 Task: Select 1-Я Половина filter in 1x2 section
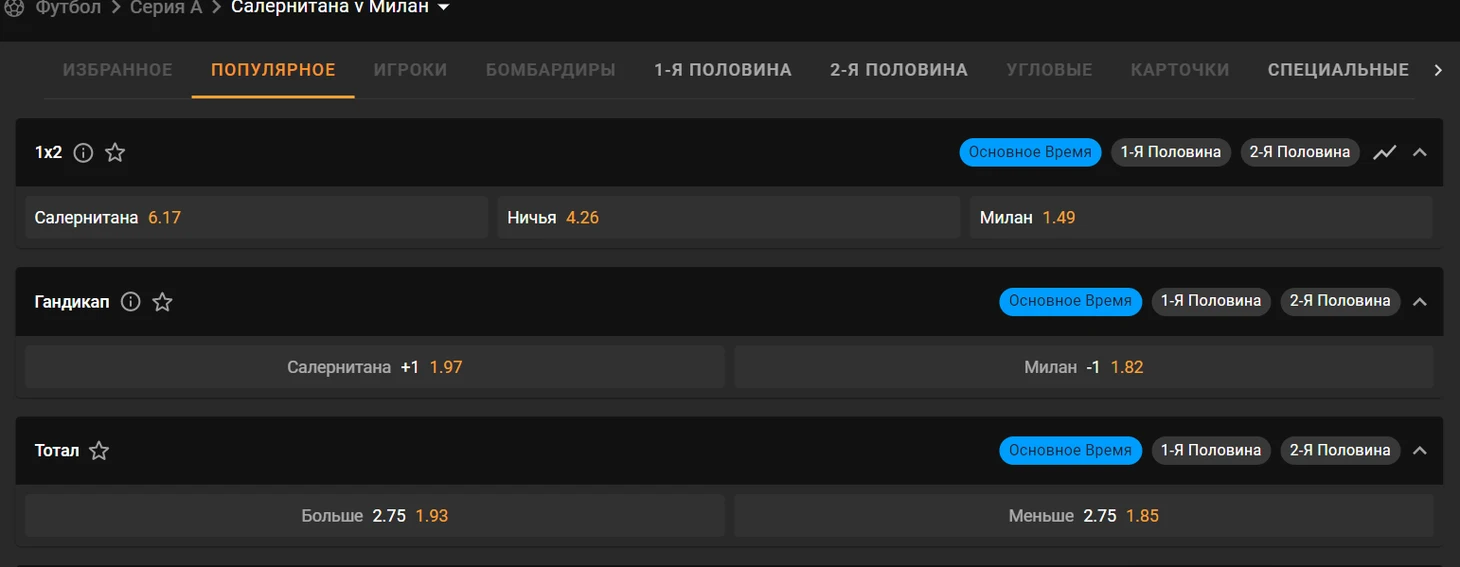(x=1170, y=152)
